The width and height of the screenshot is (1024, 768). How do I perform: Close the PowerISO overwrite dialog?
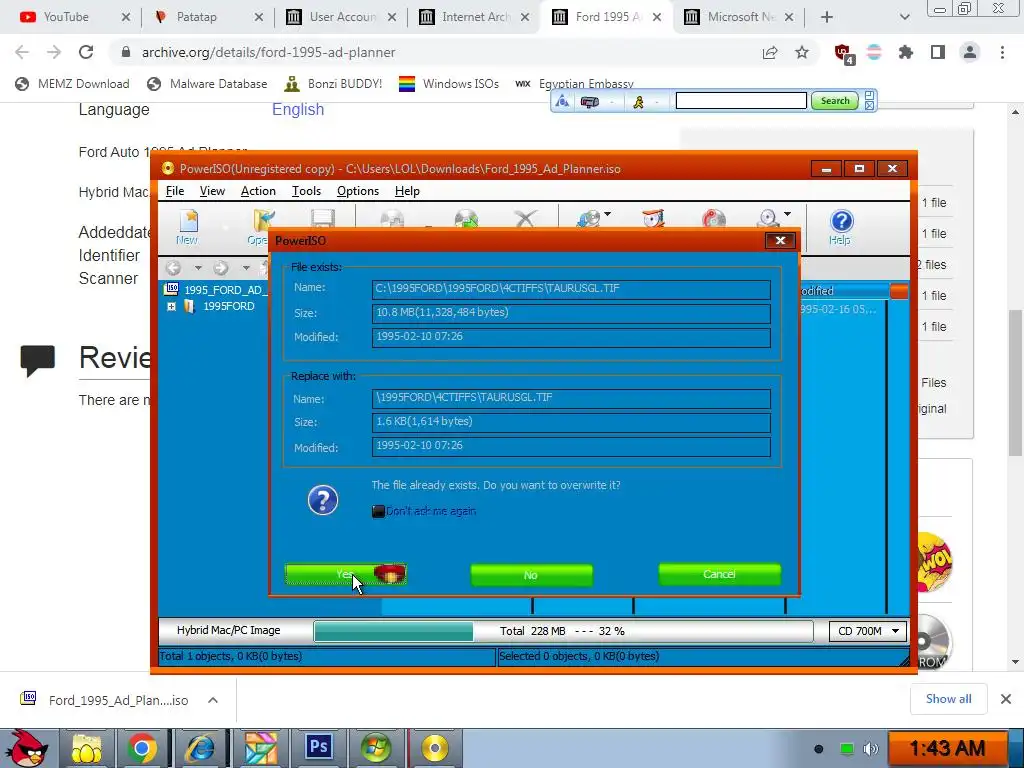(780, 240)
